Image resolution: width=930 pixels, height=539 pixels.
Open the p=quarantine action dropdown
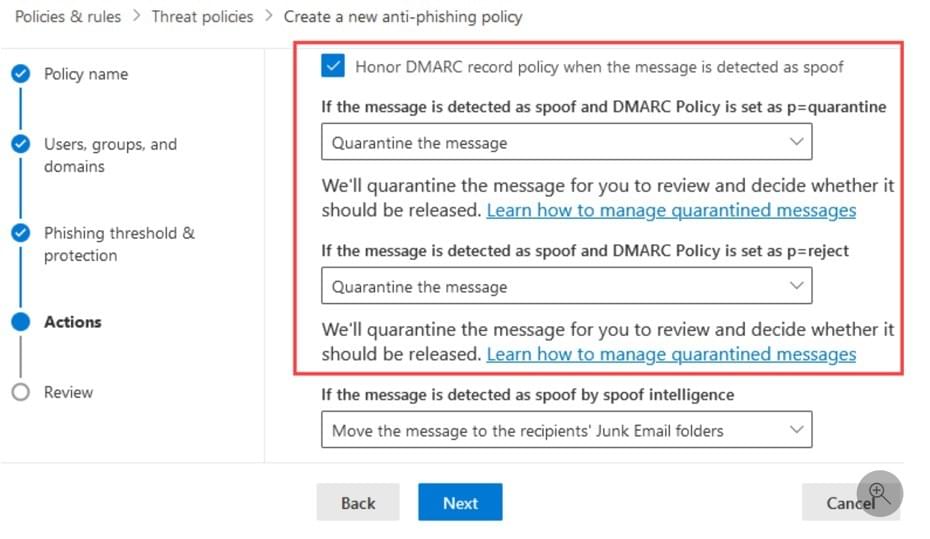pos(566,143)
